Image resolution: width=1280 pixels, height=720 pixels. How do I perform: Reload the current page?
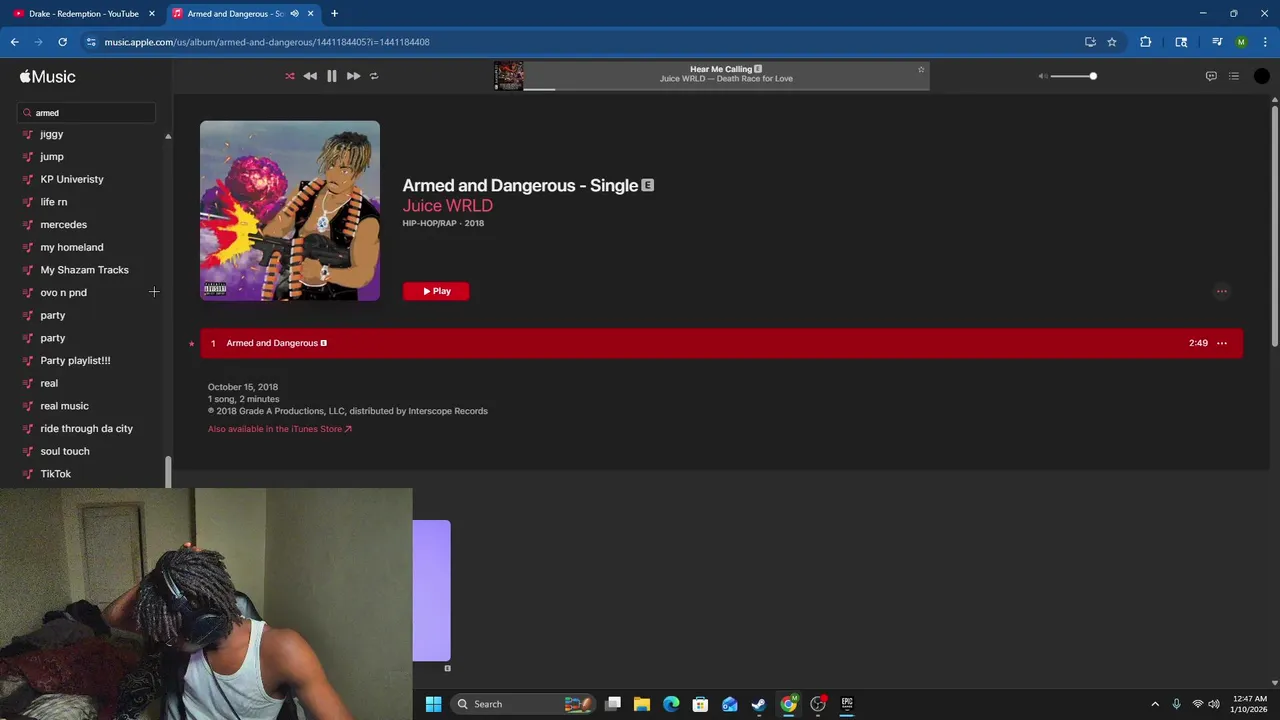62,42
